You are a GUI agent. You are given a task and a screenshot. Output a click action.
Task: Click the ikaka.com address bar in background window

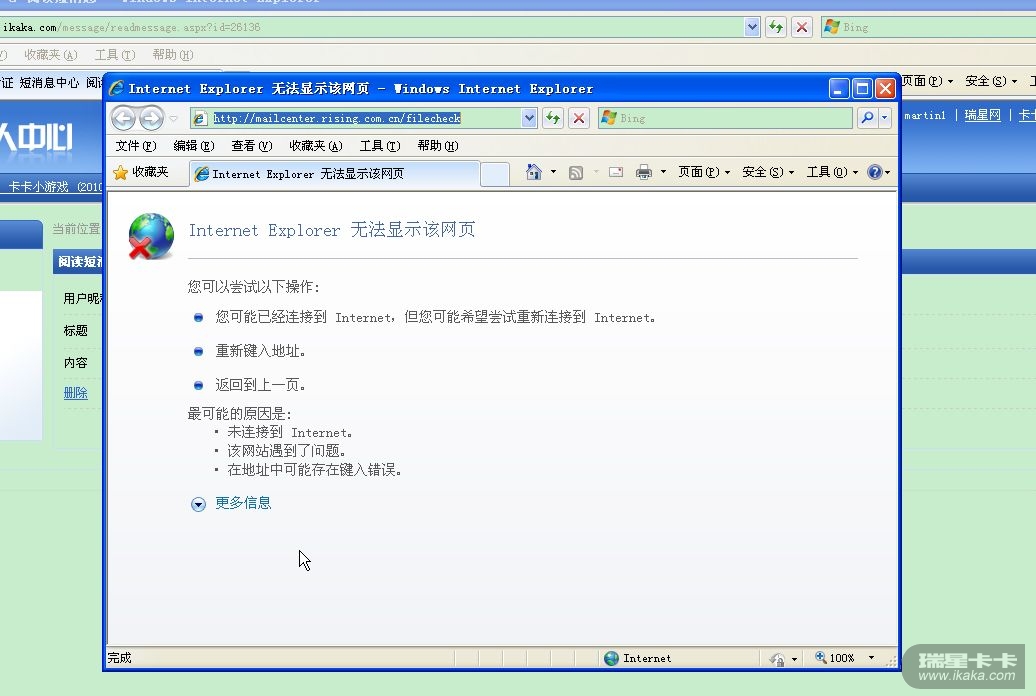(372, 27)
